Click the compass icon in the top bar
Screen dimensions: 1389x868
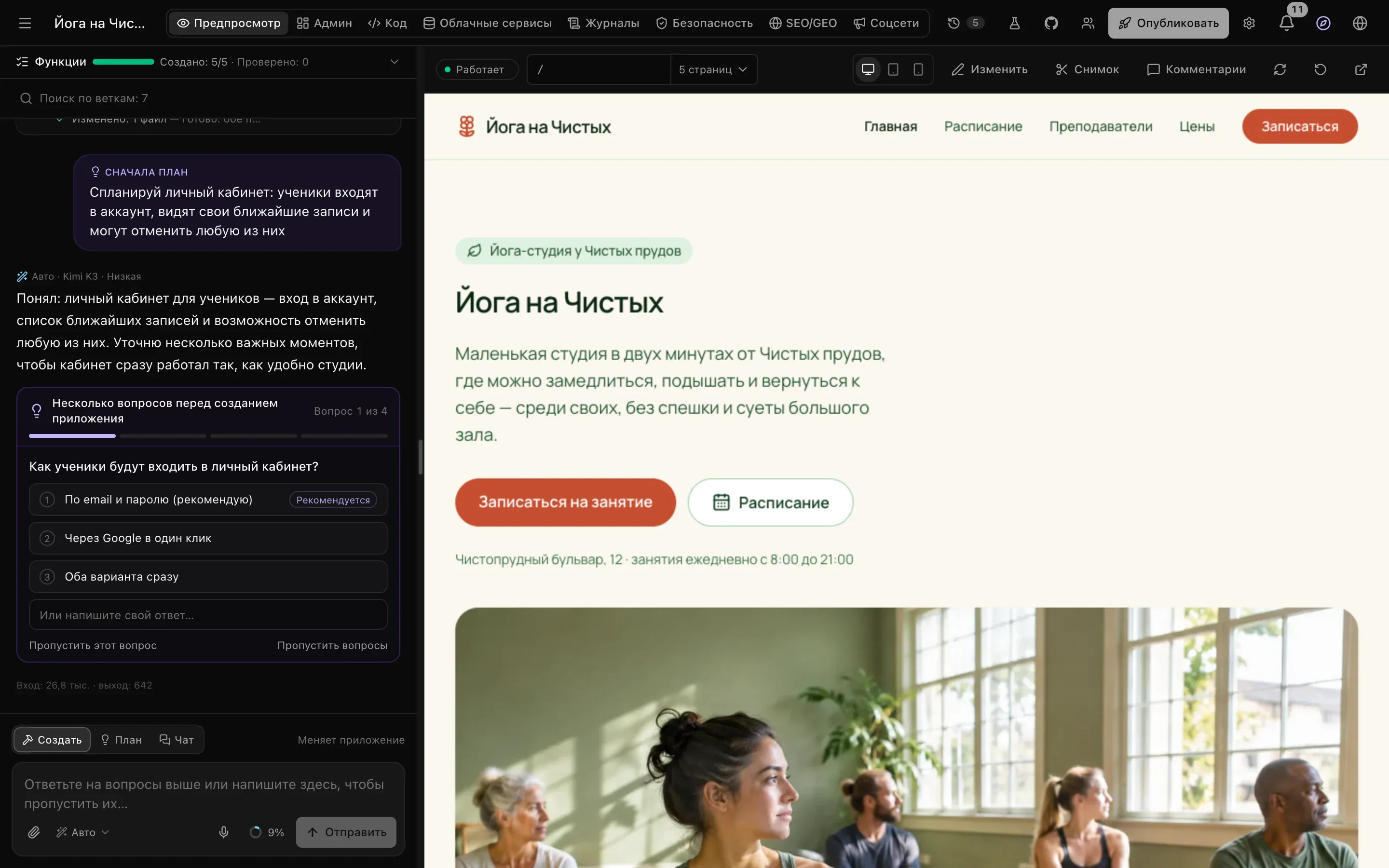[1323, 23]
